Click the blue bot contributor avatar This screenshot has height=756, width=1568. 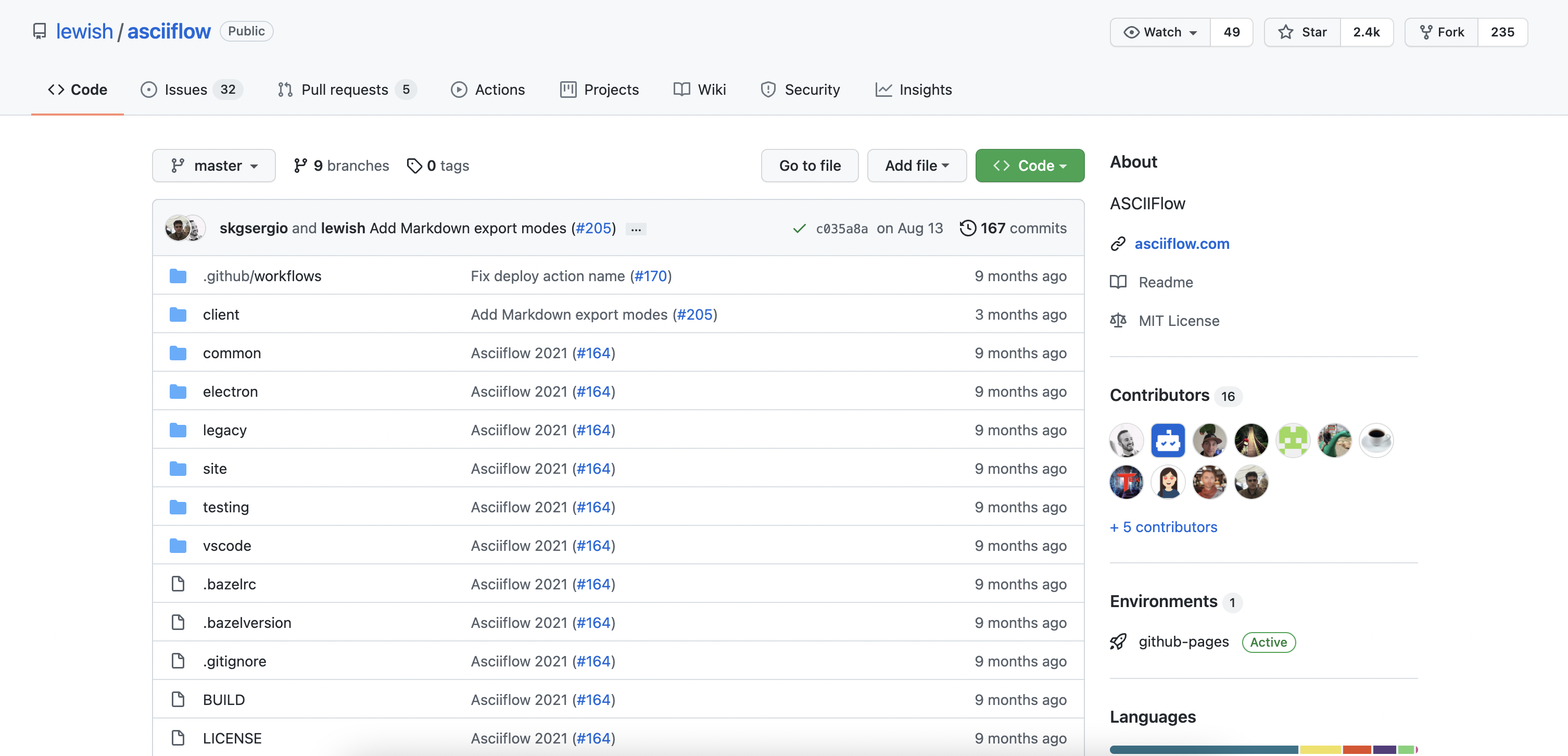pyautogui.click(x=1168, y=440)
